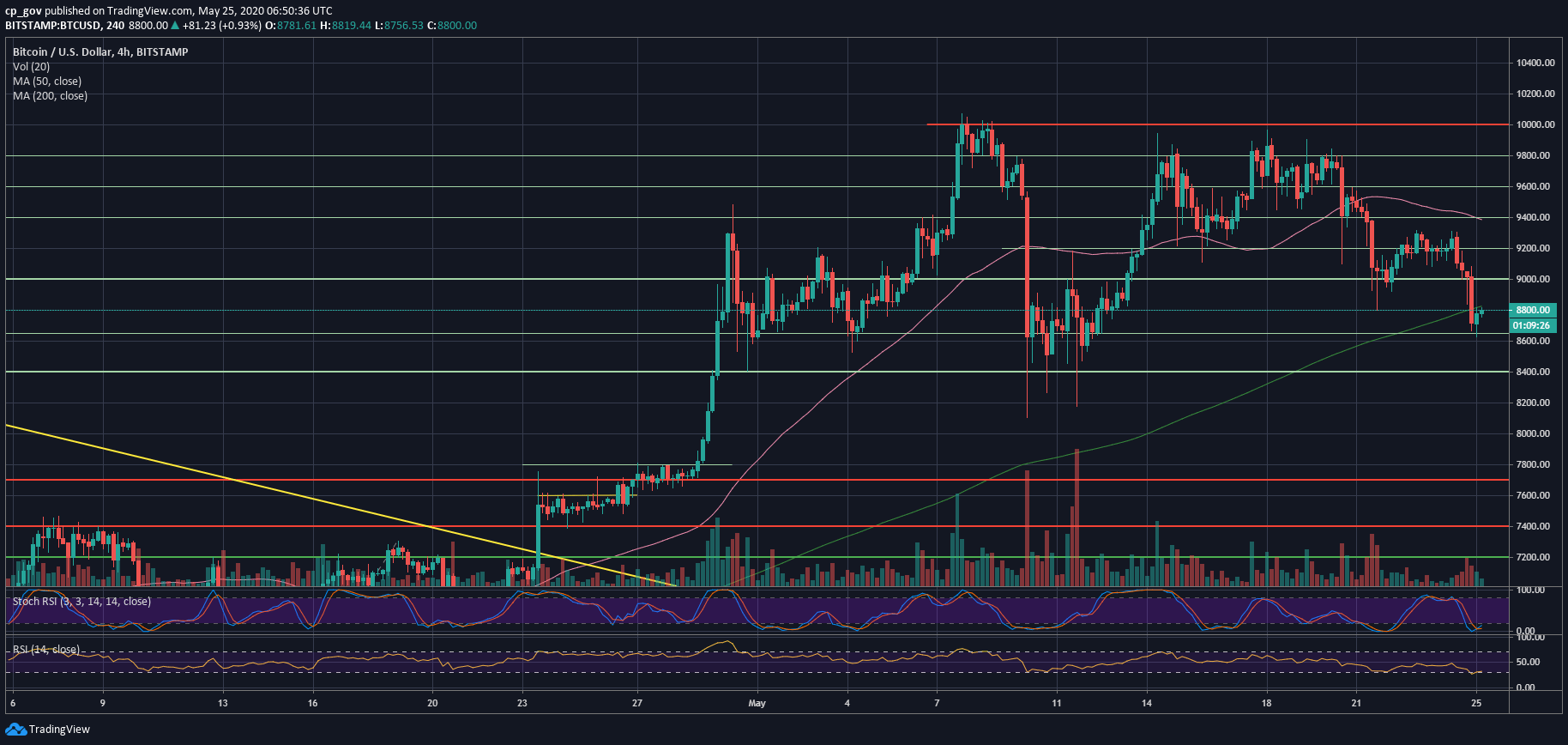Click the '25' date label on the time axis
This screenshot has width=1568, height=745.
[1476, 703]
